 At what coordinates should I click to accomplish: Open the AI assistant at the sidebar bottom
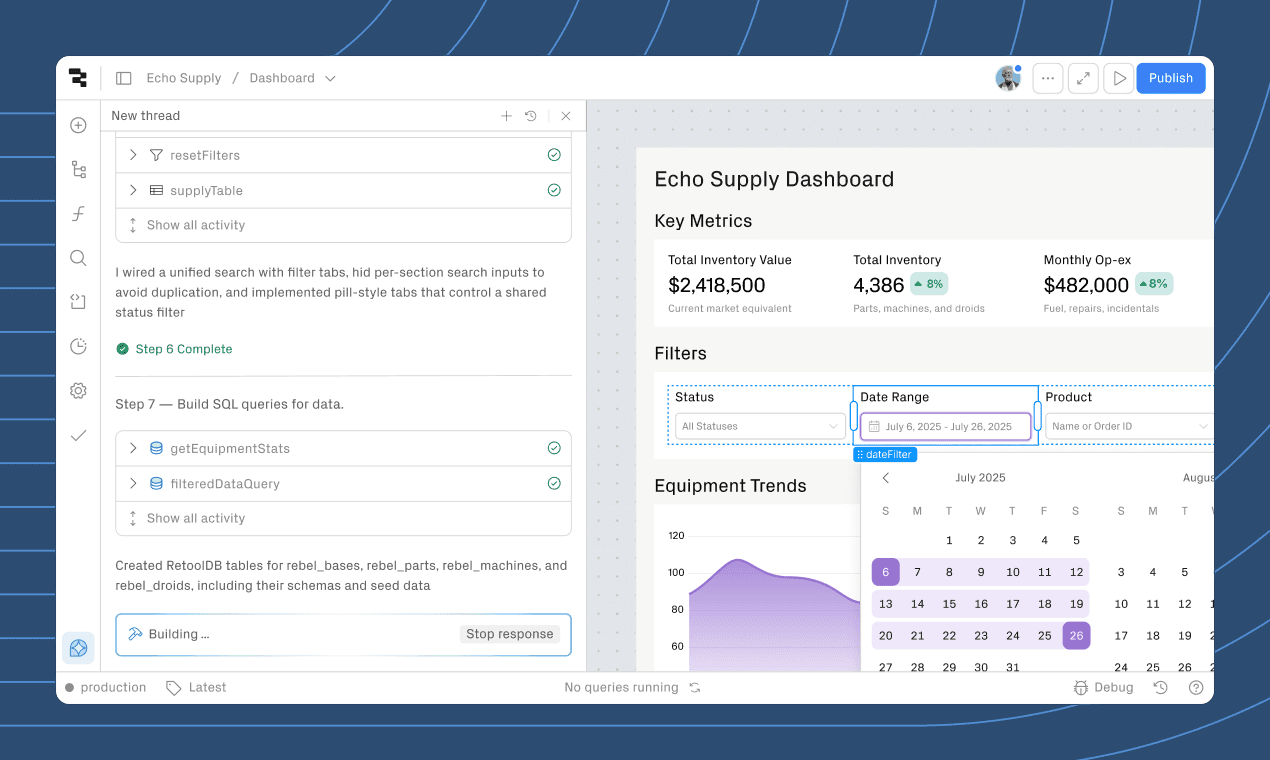coord(78,648)
